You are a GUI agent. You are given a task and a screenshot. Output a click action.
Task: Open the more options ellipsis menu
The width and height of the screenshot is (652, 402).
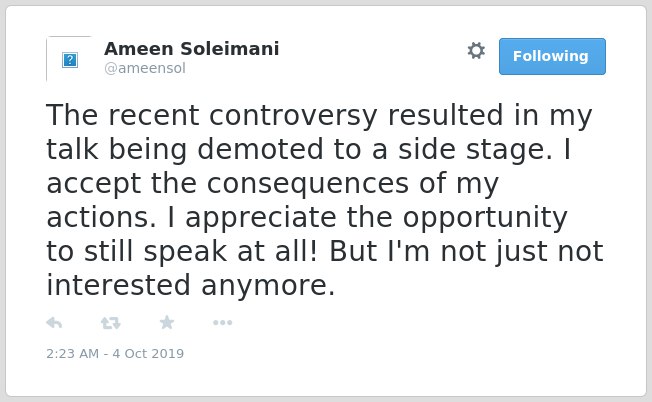pos(222,323)
